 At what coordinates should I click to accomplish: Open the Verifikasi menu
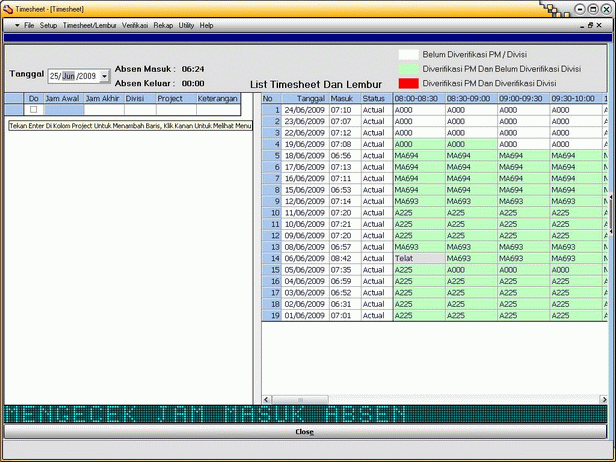coord(135,24)
